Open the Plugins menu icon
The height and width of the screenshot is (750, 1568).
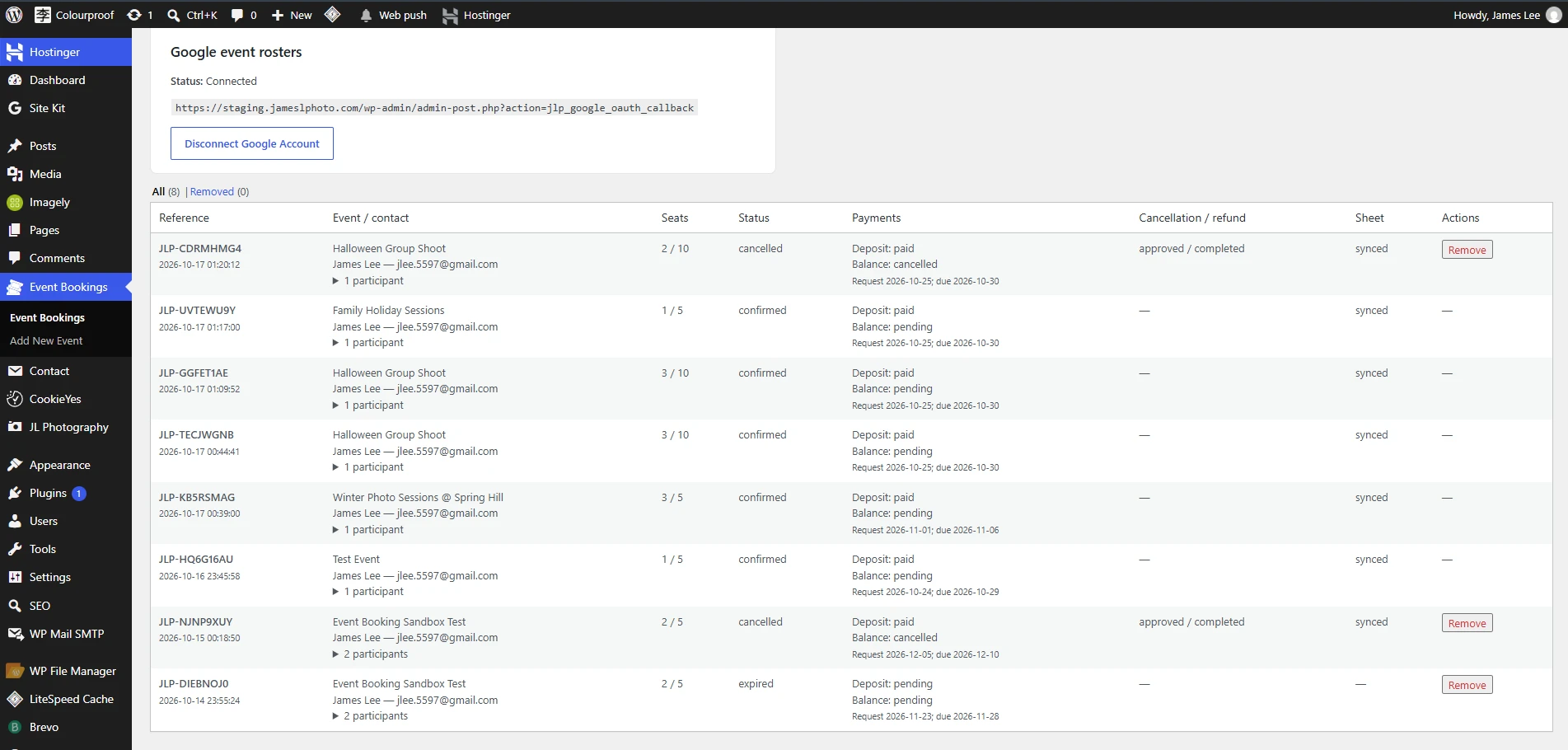[15, 493]
